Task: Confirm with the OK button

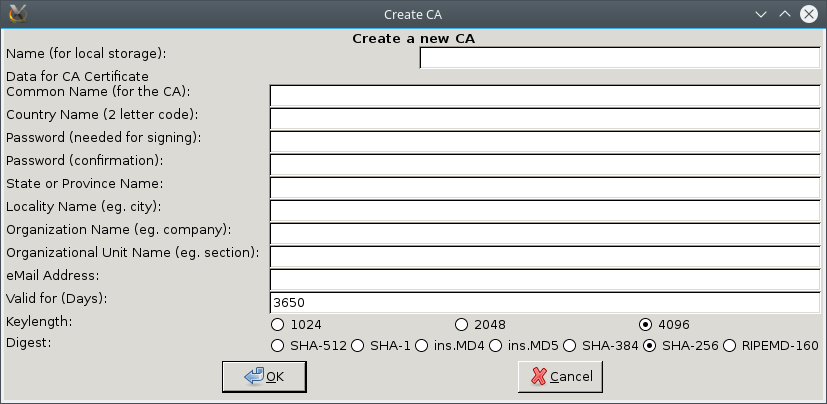Action: tap(264, 377)
